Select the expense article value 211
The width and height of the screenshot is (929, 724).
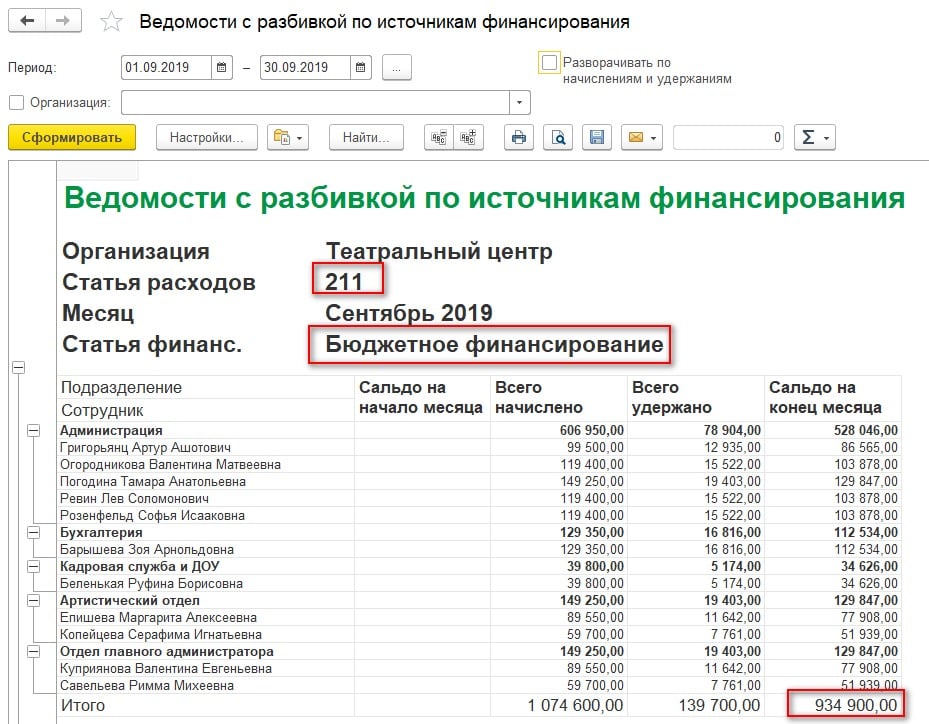pyautogui.click(x=344, y=282)
